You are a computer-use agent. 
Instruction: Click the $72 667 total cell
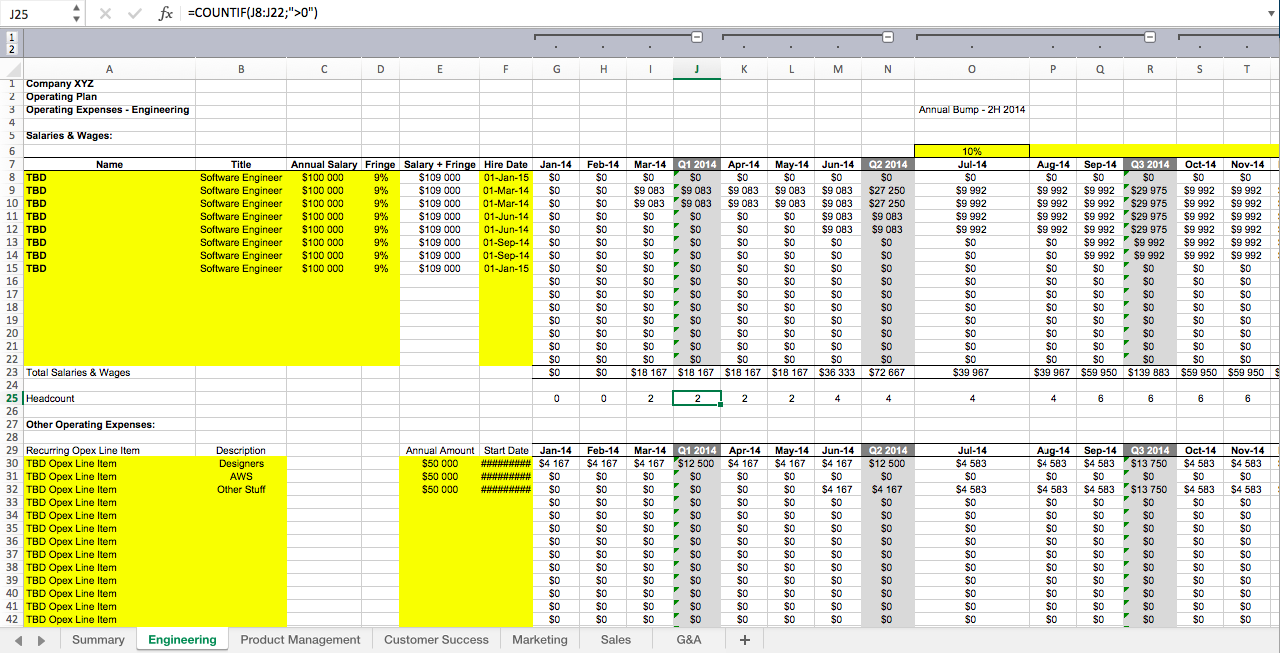[x=886, y=372]
